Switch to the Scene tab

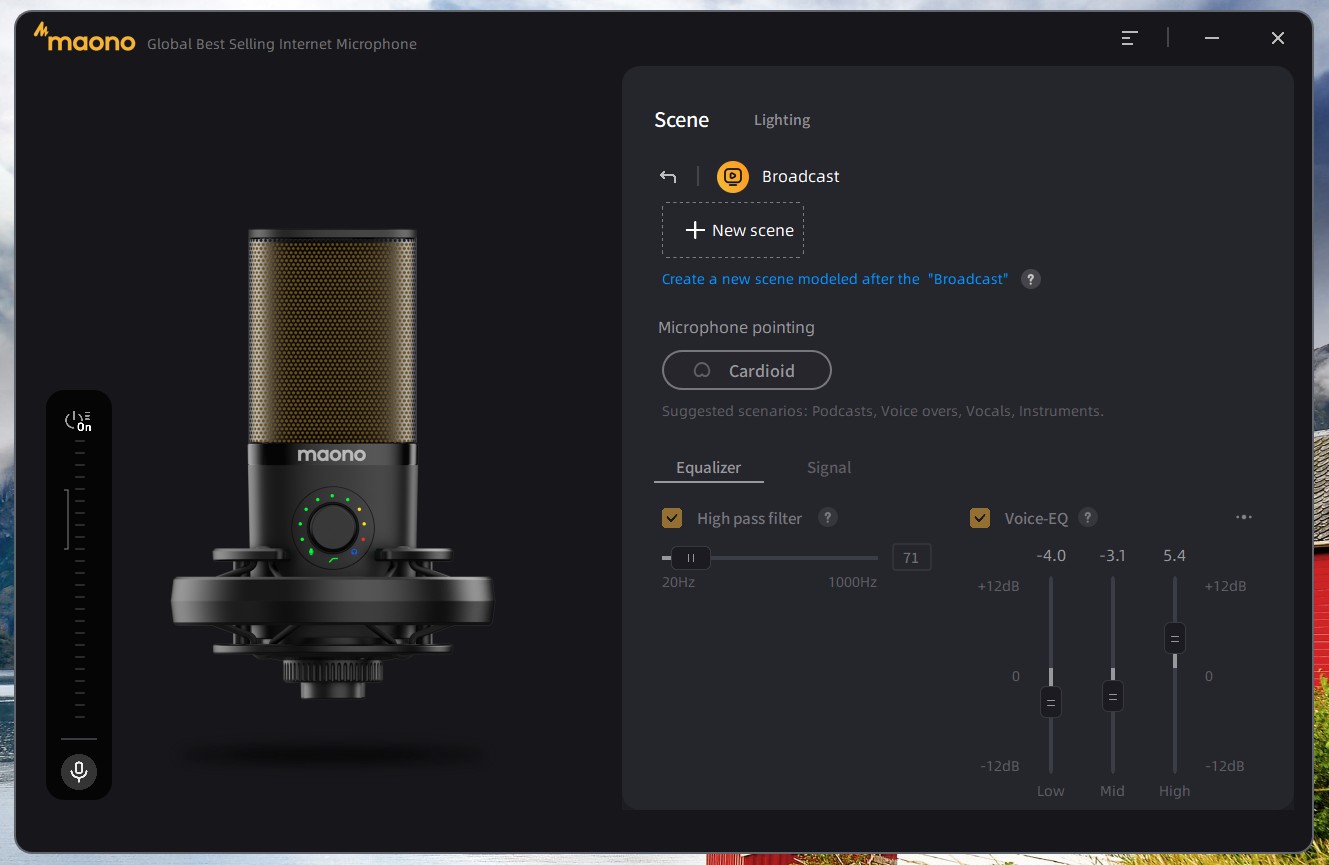click(682, 120)
